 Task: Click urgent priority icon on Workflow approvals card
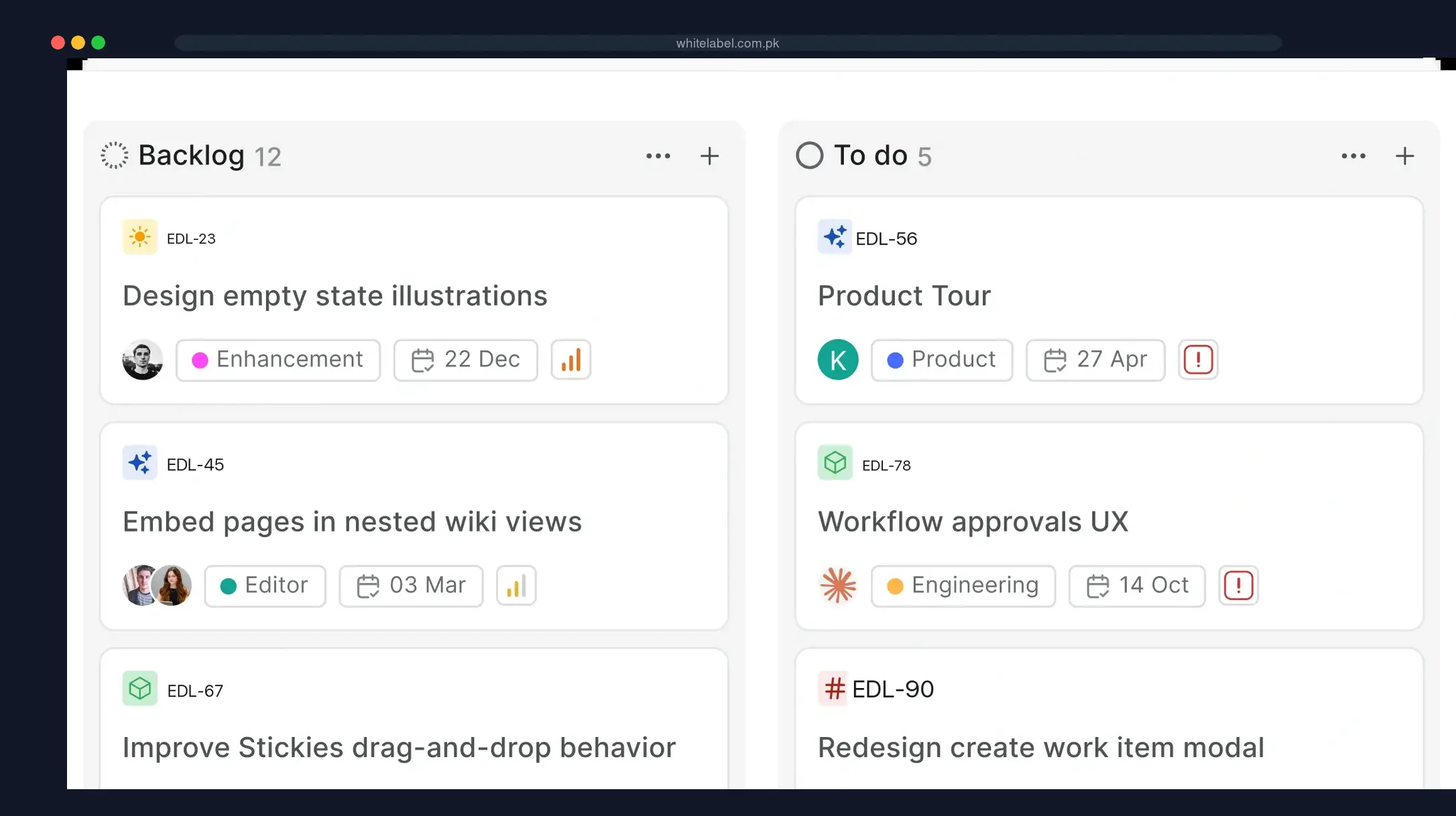(1238, 586)
